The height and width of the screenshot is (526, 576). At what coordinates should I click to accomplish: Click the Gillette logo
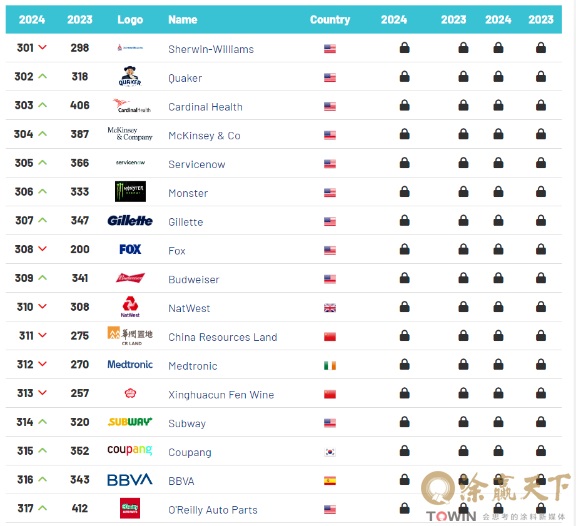130,221
